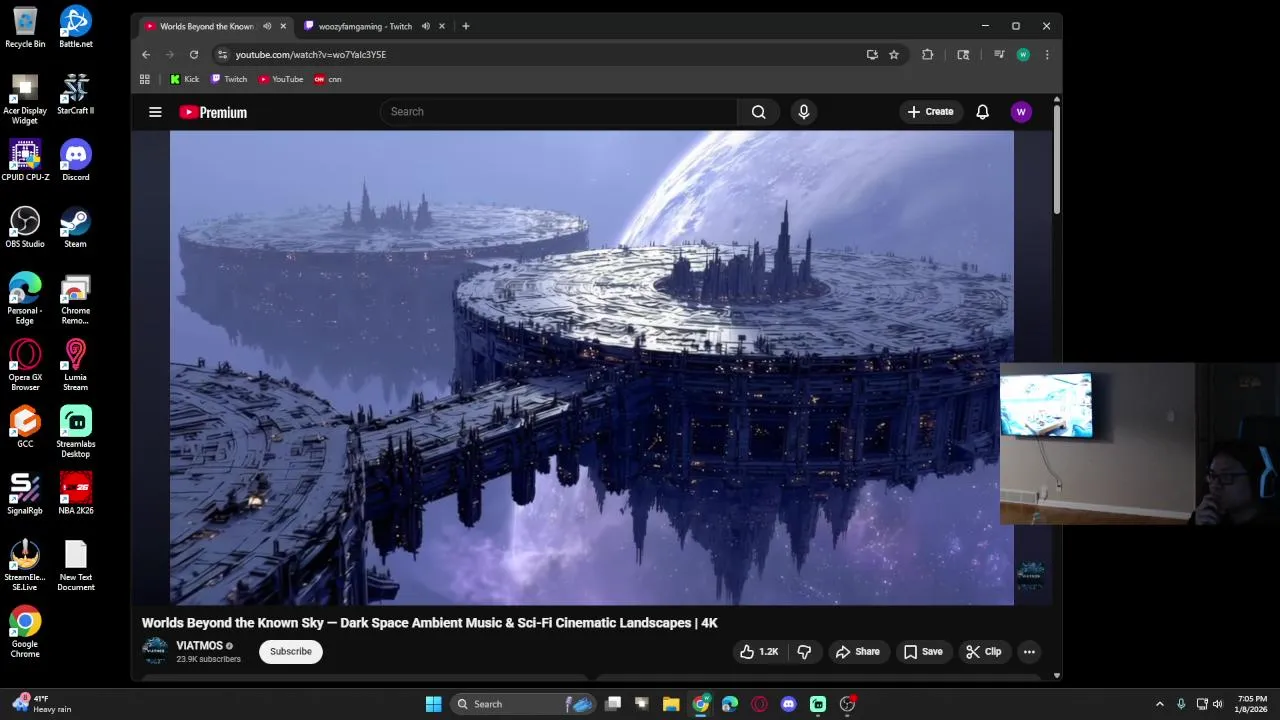The image size is (1280, 720).
Task: Open Windows Start menu
Action: (433, 704)
